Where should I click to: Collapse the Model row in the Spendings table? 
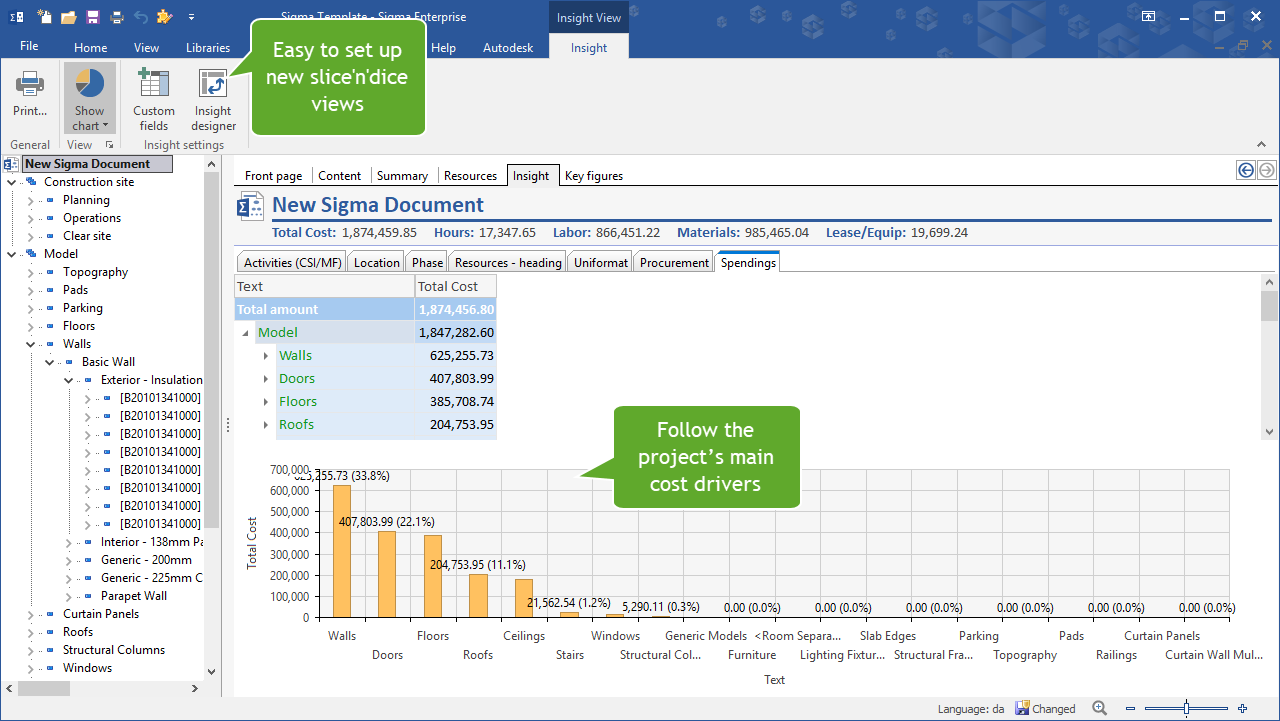[x=245, y=332]
